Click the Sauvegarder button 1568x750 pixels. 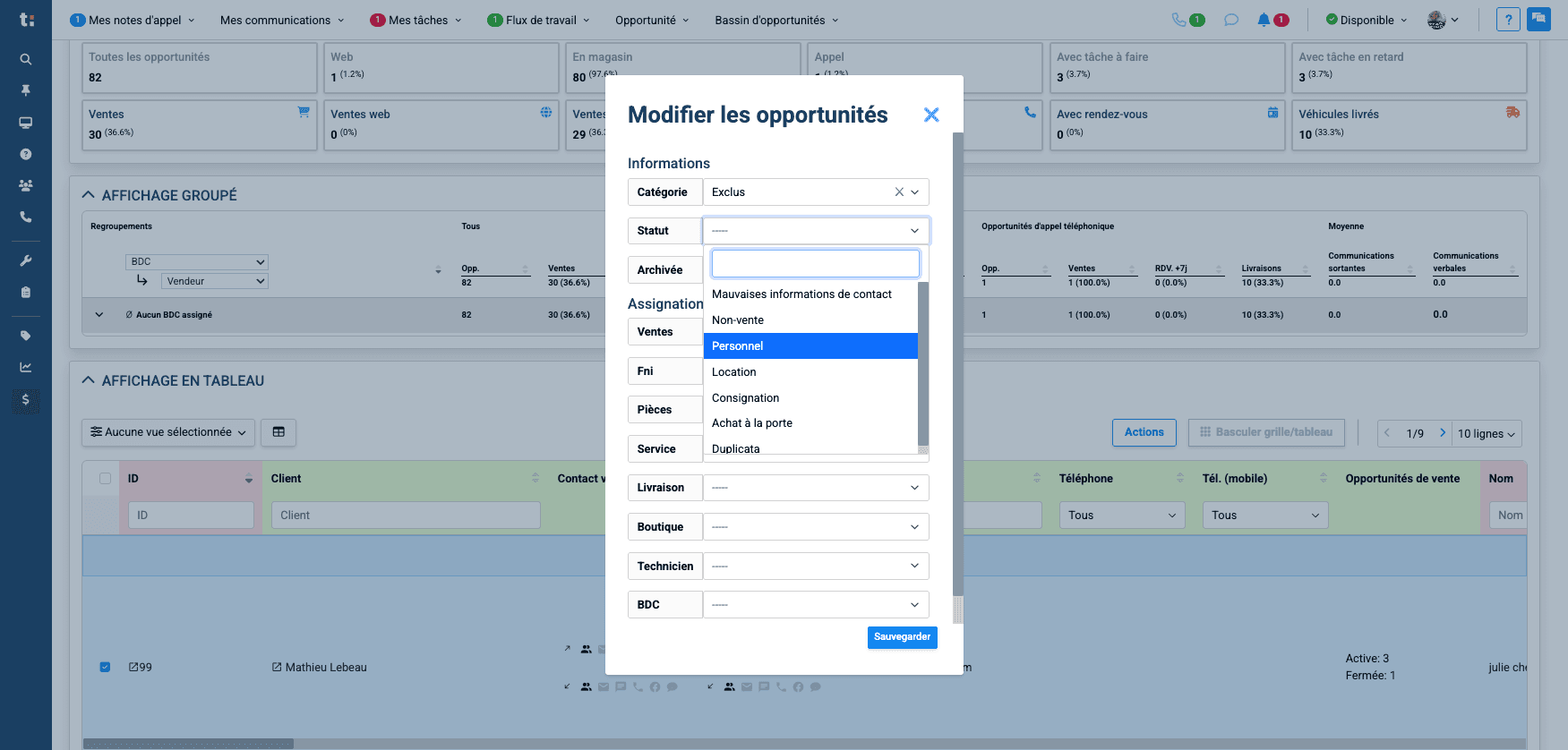click(903, 637)
